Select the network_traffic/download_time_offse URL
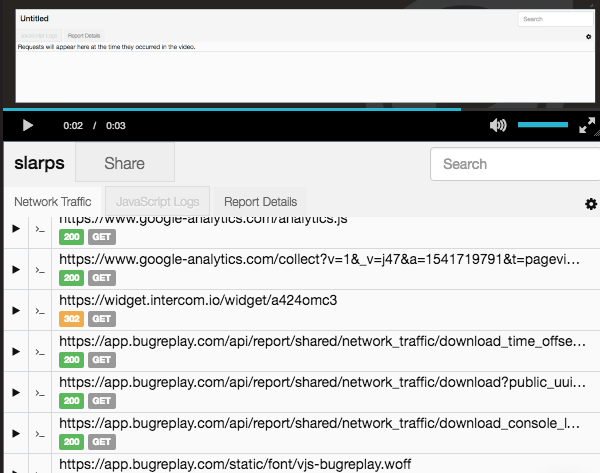This screenshot has width=600, height=473. click(x=323, y=341)
